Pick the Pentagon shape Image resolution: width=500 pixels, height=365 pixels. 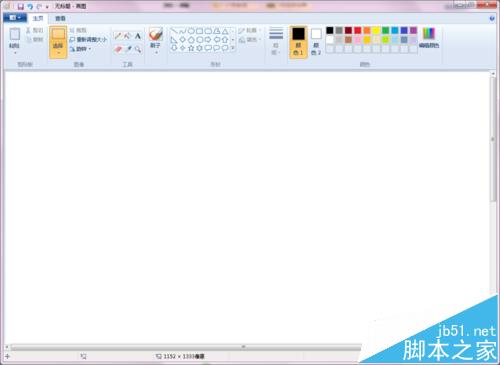click(191, 40)
